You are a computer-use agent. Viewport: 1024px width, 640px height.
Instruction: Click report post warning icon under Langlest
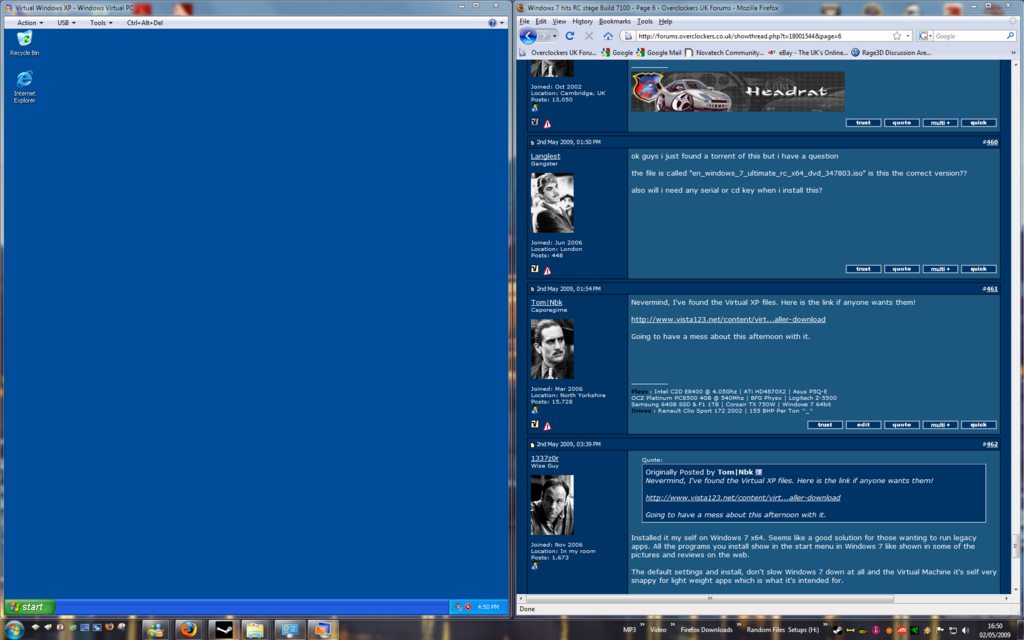point(547,270)
